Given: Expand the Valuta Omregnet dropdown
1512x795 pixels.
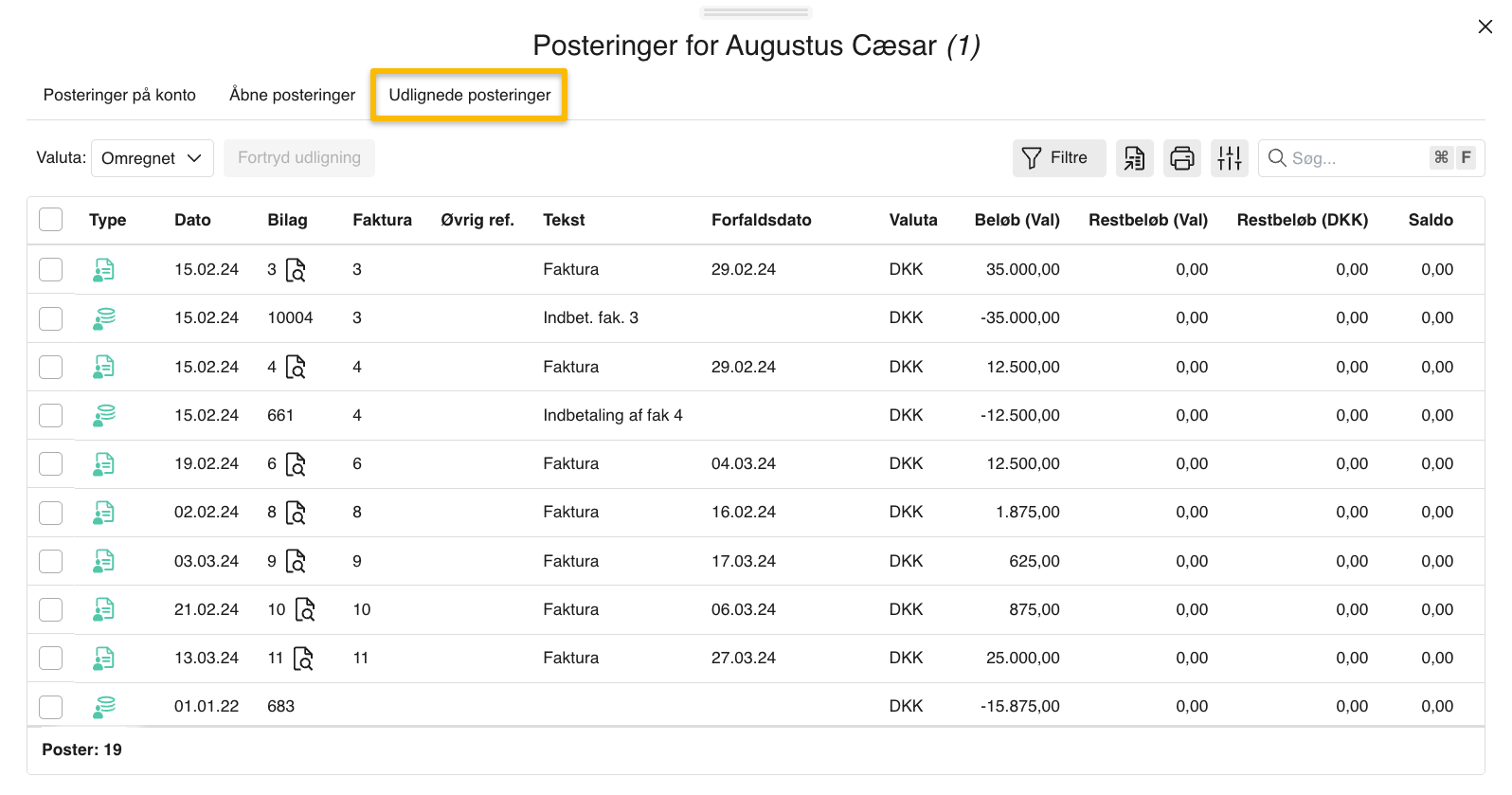Looking at the screenshot, I should [152, 158].
